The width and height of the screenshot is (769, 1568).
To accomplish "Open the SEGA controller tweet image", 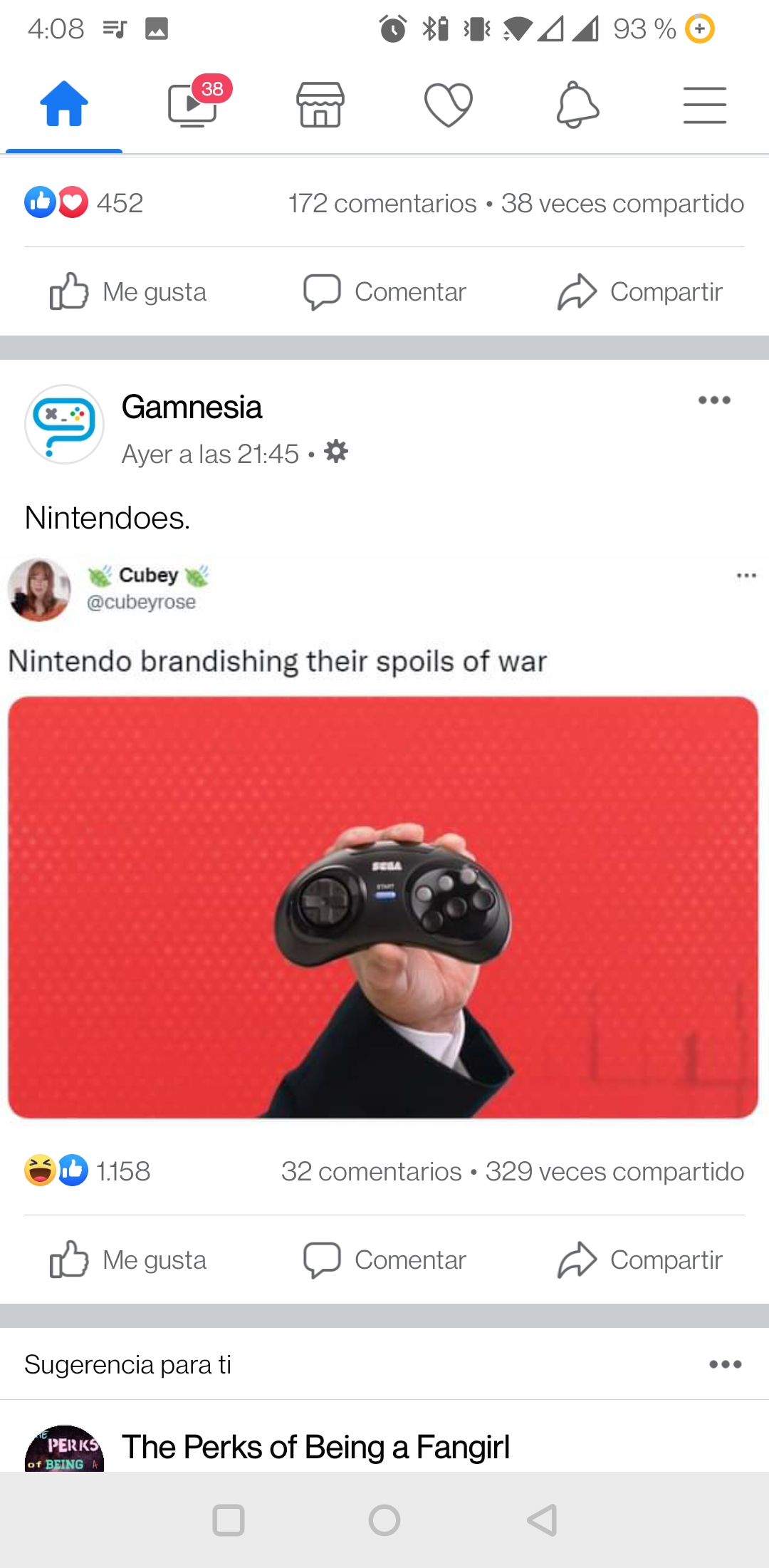I will [x=383, y=908].
